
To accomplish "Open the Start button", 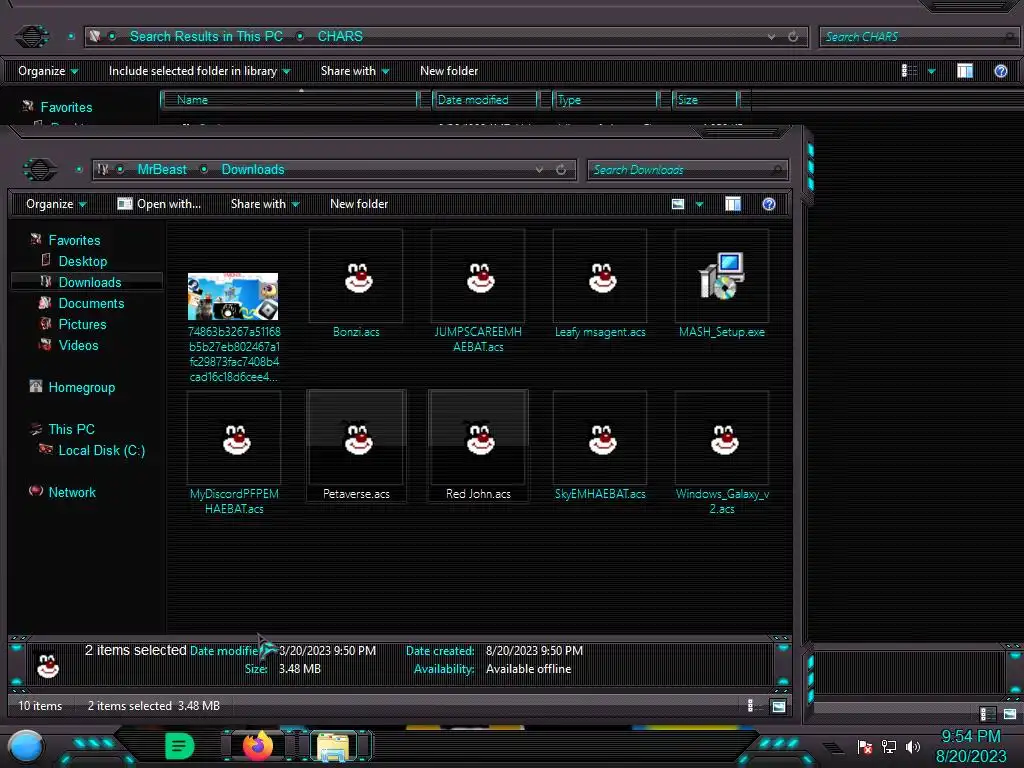I will click(x=25, y=747).
